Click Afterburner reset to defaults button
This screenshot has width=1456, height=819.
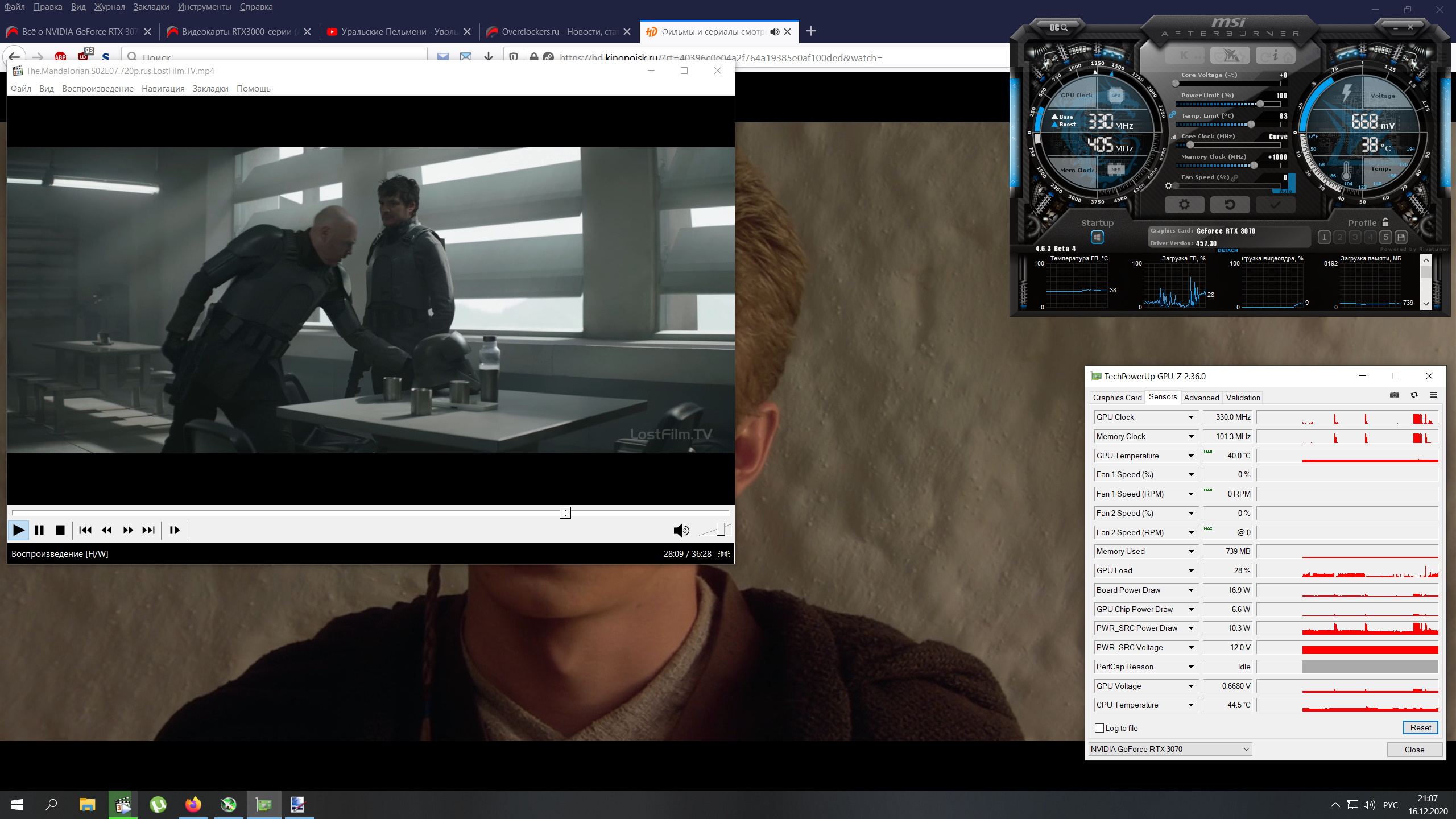click(x=1230, y=205)
